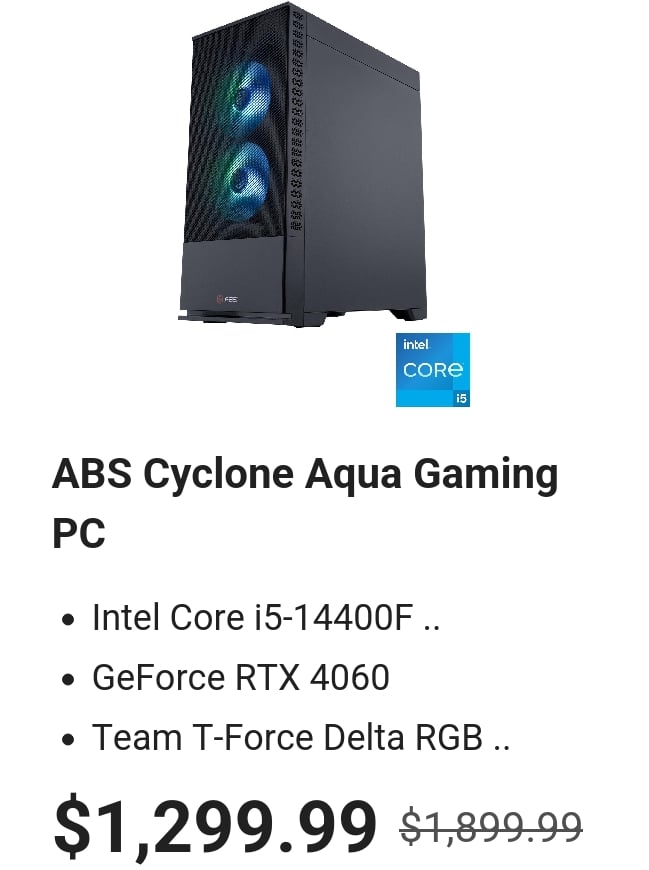The image size is (649, 870).
Task: Click the i5 corner tag on the badge
Action: point(461,398)
